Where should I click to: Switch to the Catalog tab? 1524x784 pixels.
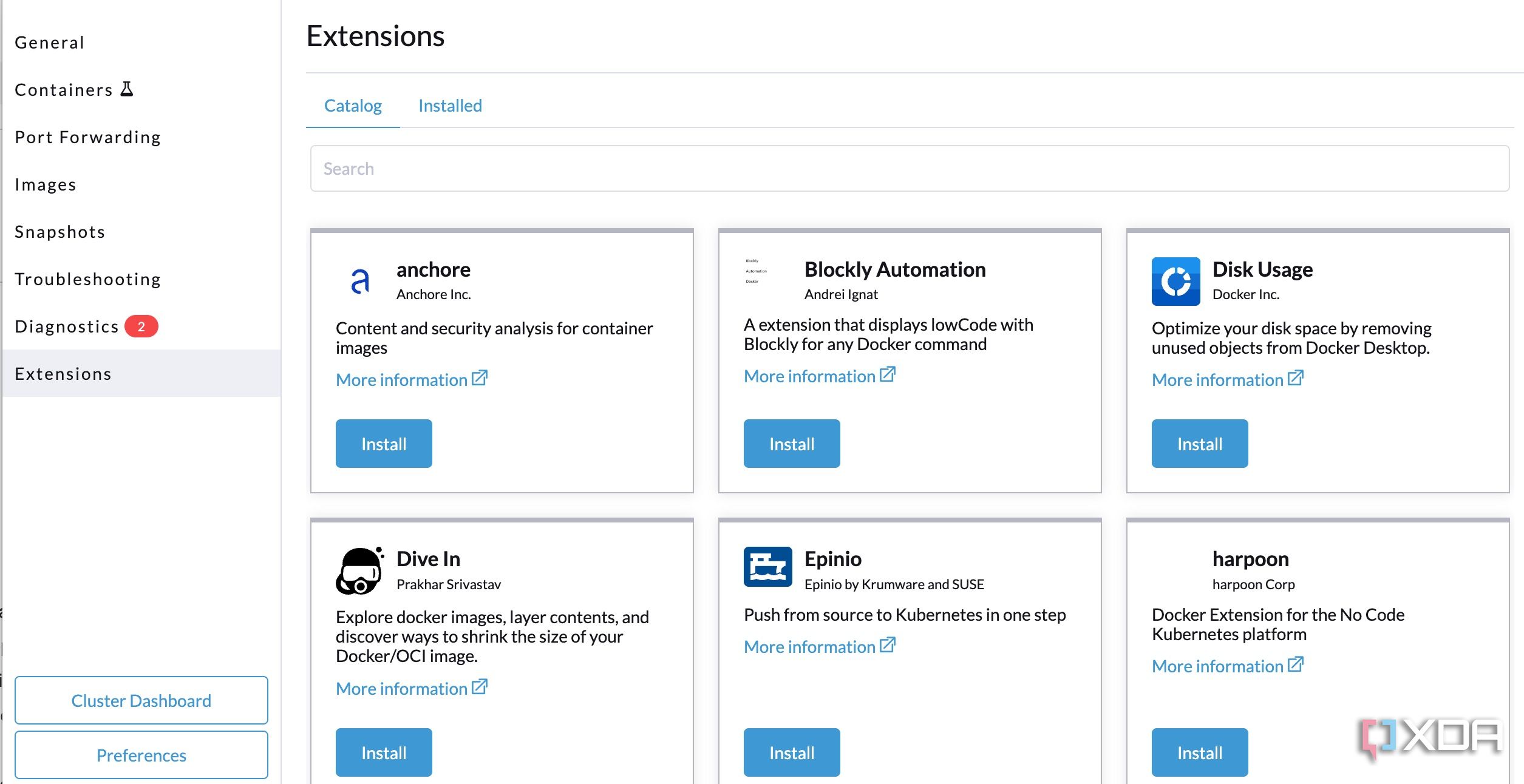click(x=353, y=106)
